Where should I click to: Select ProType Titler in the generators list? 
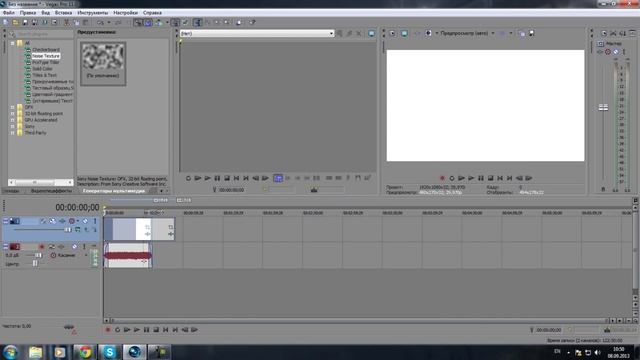click(x=46, y=62)
